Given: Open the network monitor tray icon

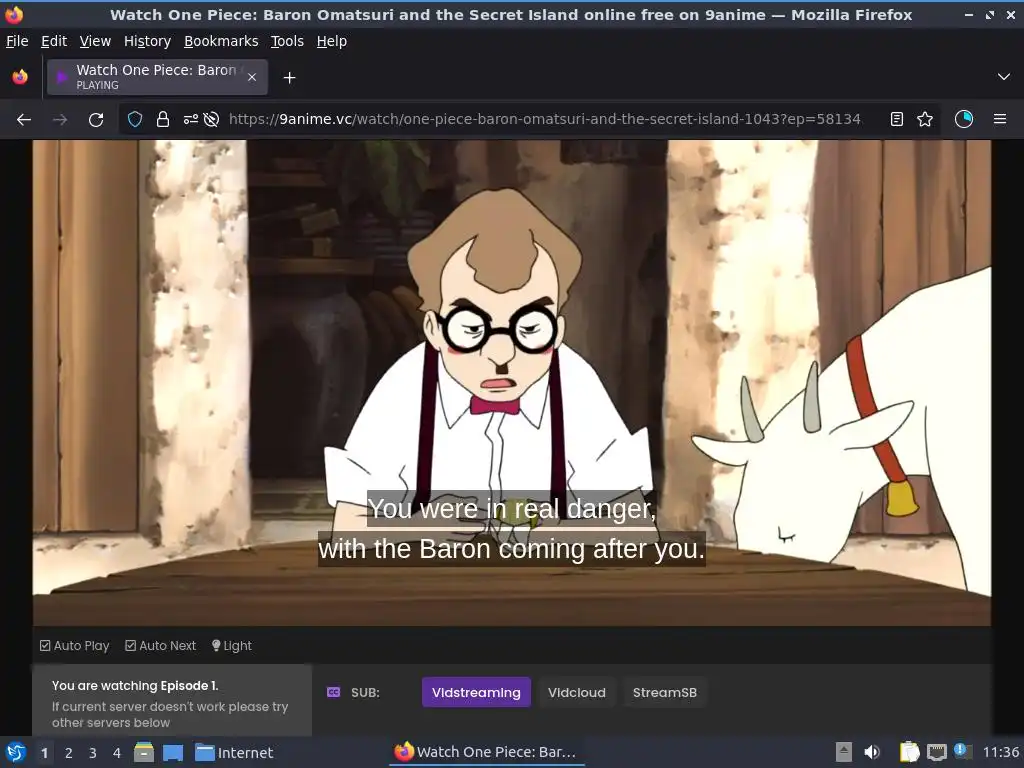Looking at the screenshot, I should 936,752.
